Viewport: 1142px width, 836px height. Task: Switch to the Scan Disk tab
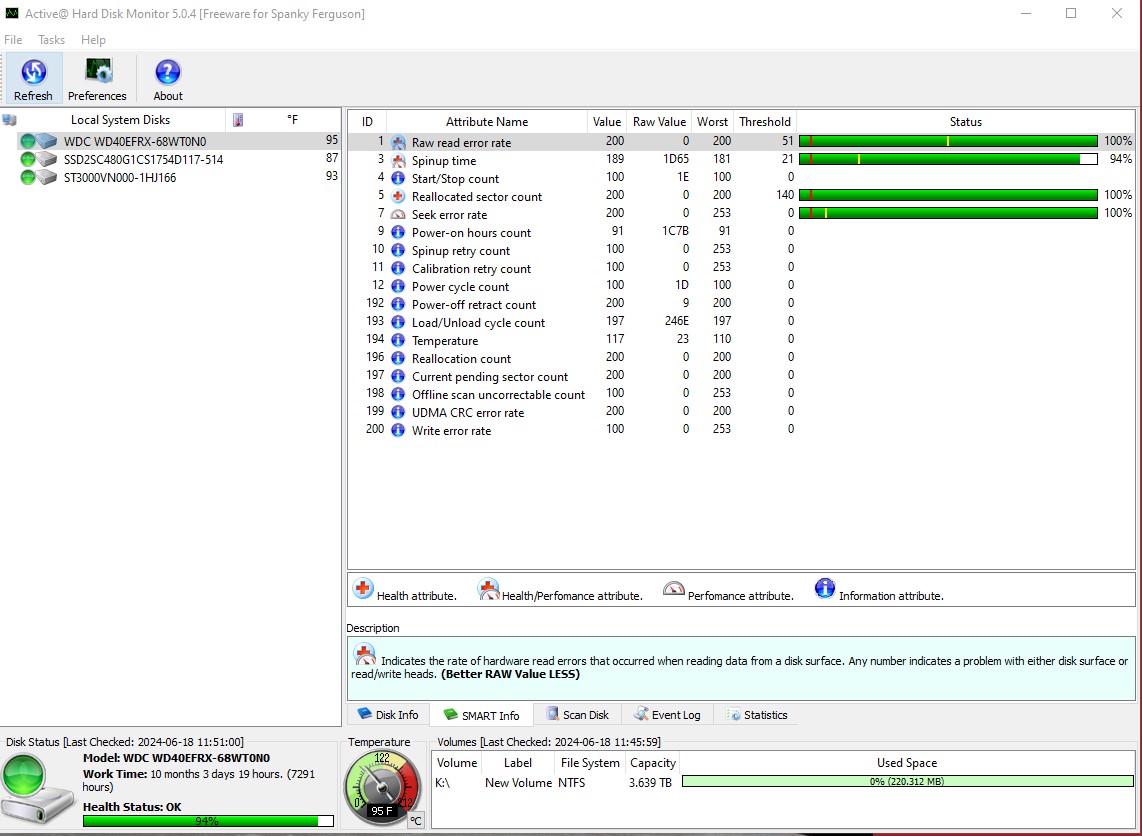577,715
